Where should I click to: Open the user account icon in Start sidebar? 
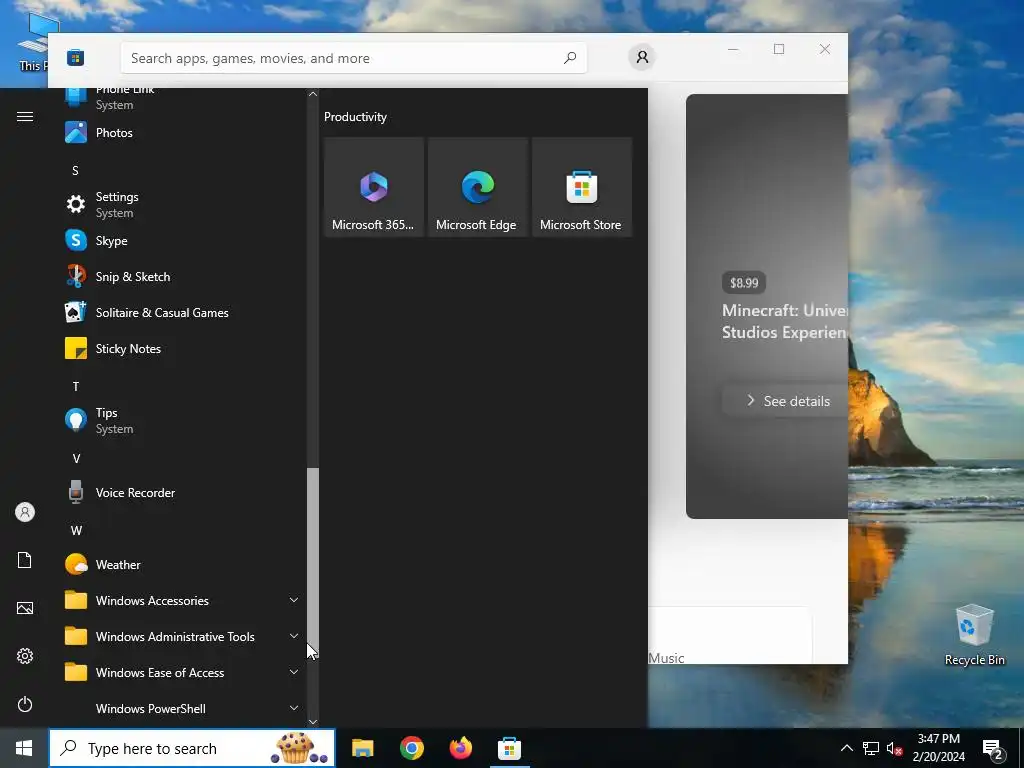25,512
